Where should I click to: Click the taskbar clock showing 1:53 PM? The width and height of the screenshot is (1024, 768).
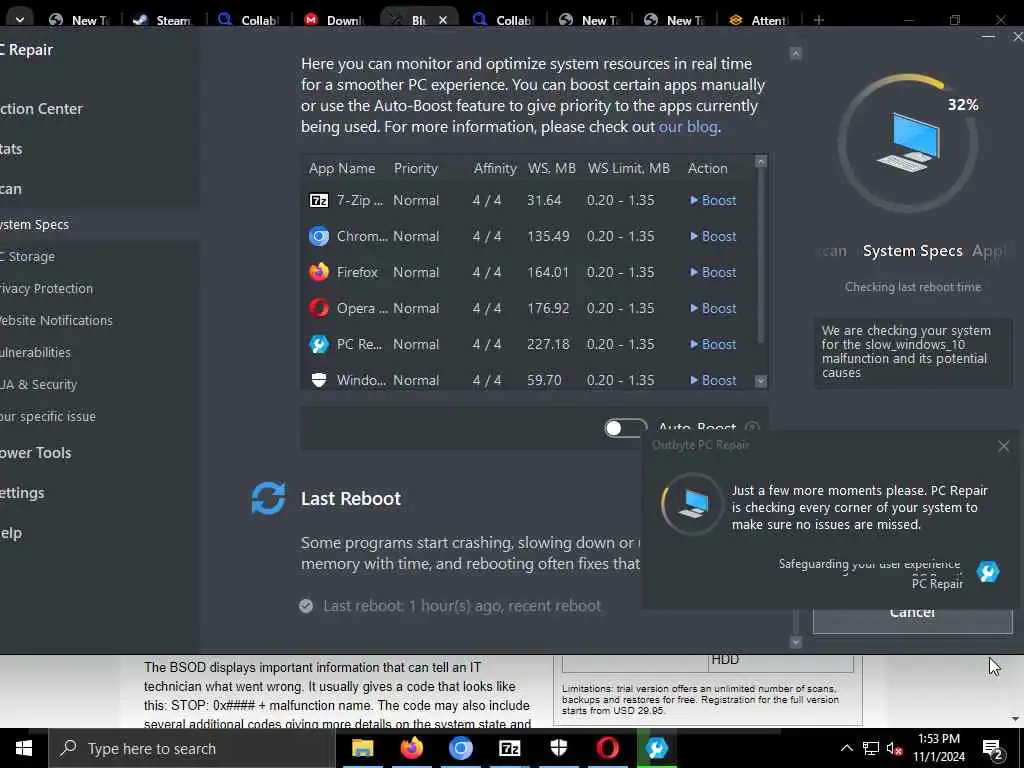938,748
